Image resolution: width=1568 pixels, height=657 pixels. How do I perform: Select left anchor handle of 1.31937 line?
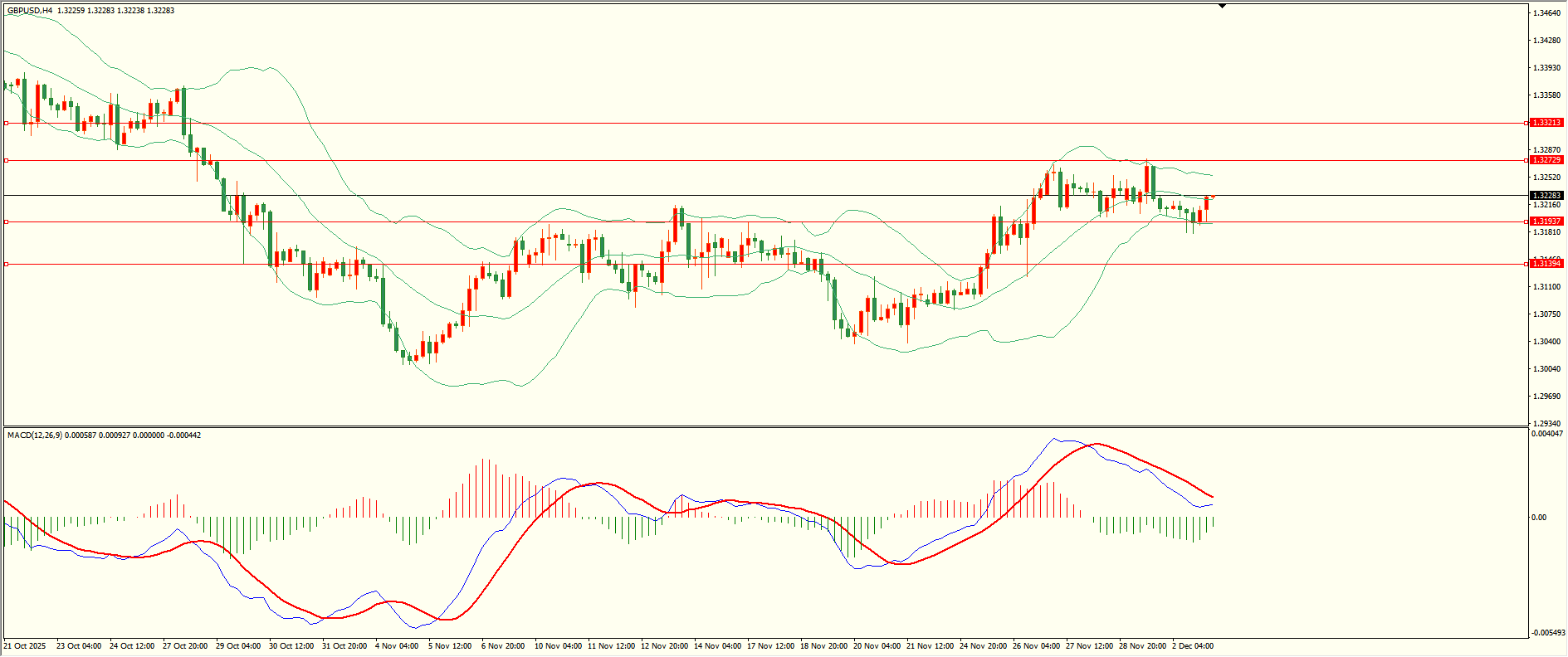[7, 221]
